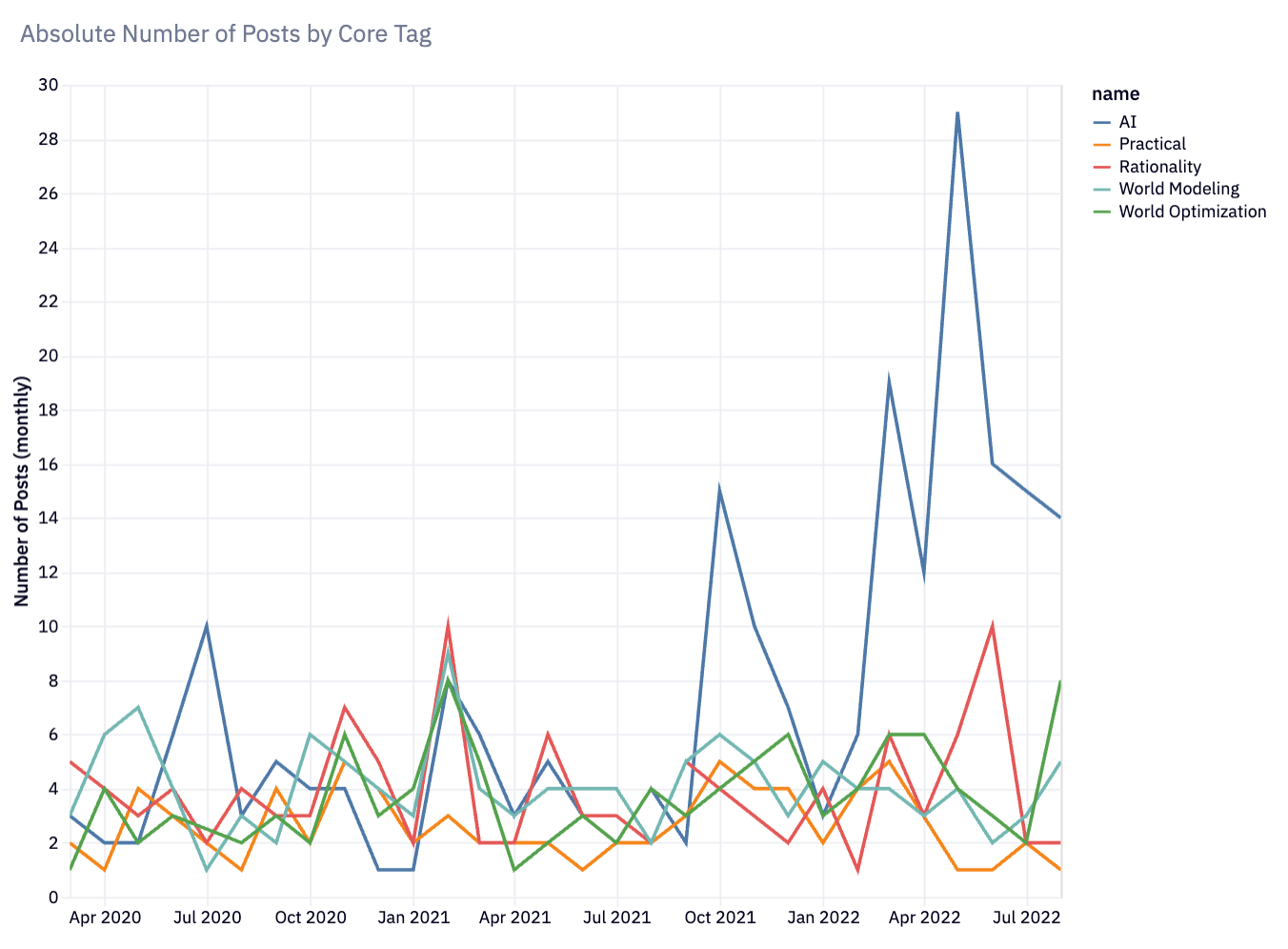Select the Rationality legend label
This screenshot has width=1288, height=949.
[1160, 167]
